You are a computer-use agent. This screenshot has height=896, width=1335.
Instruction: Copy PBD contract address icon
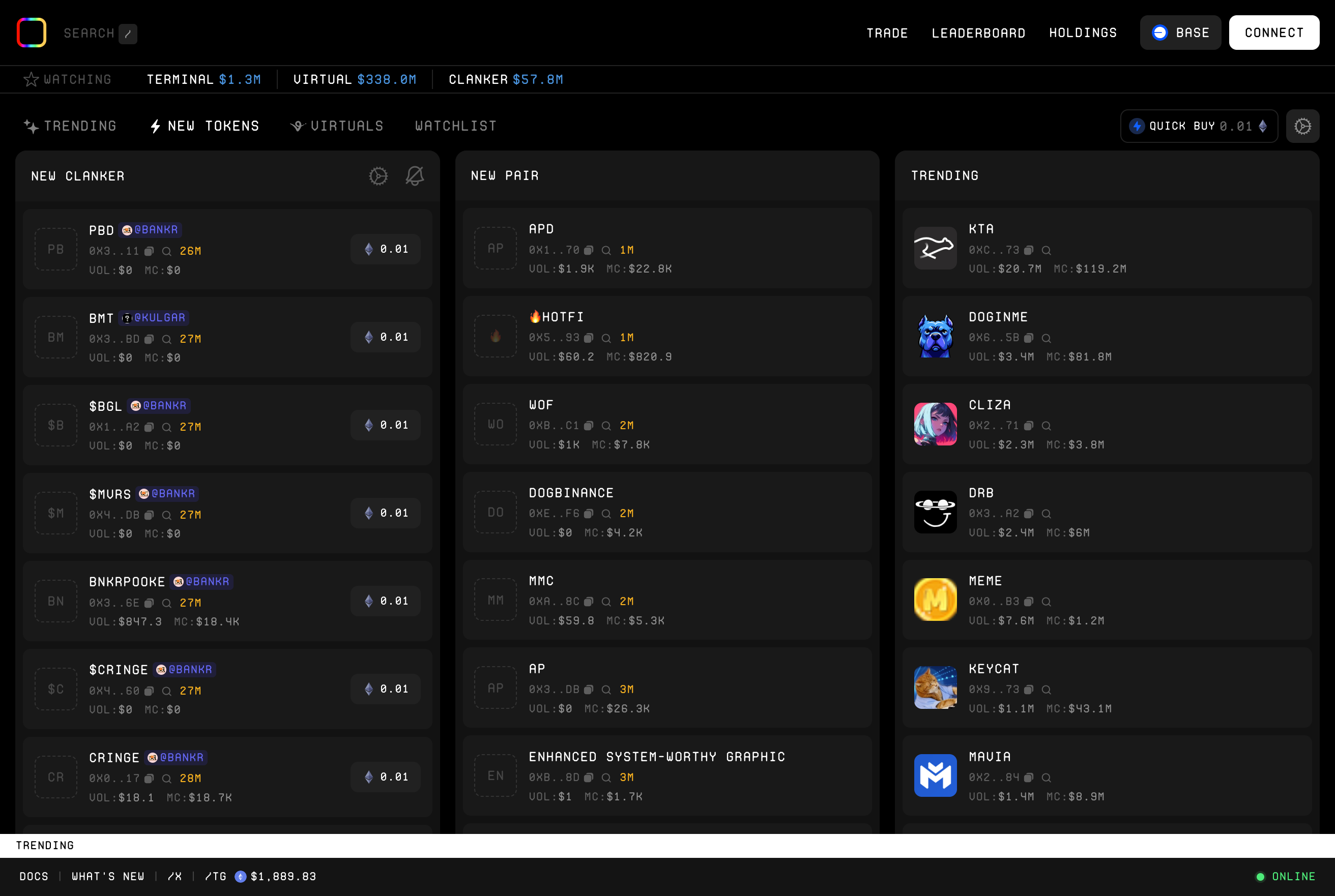pyautogui.click(x=149, y=251)
